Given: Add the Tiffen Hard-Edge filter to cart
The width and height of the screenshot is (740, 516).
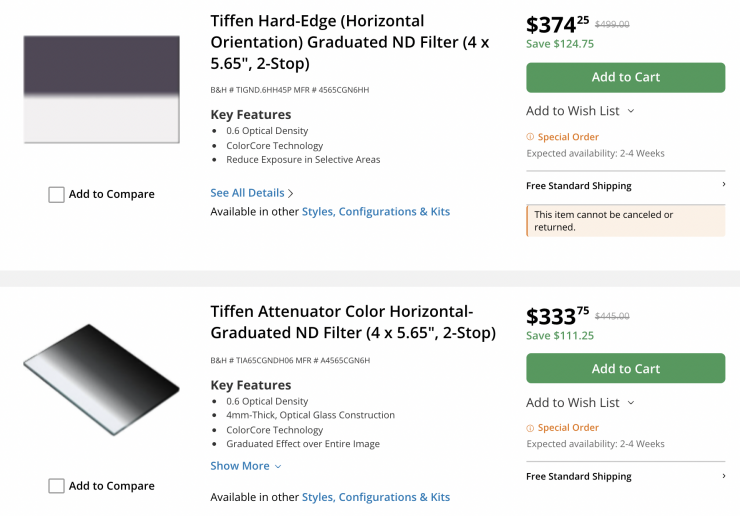Looking at the screenshot, I should point(625,77).
